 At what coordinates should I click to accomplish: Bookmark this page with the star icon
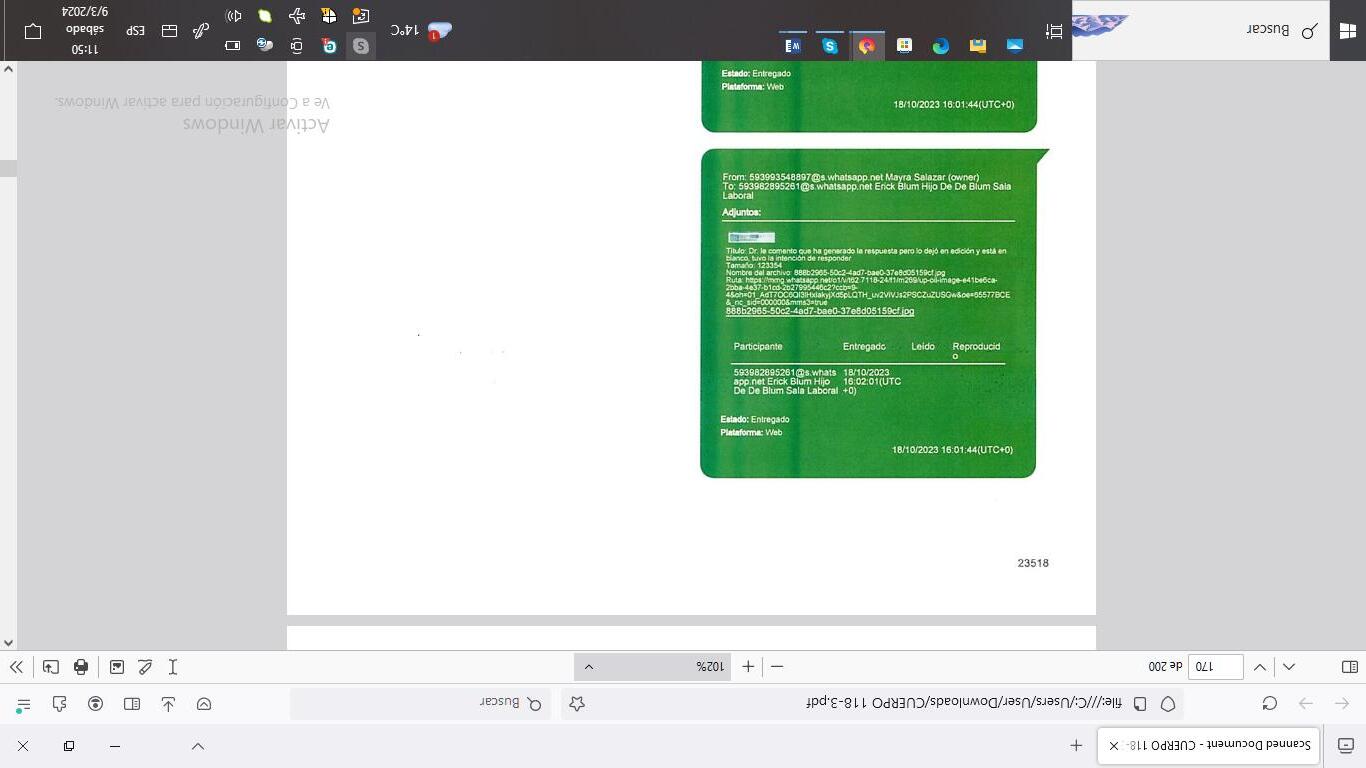coord(577,704)
